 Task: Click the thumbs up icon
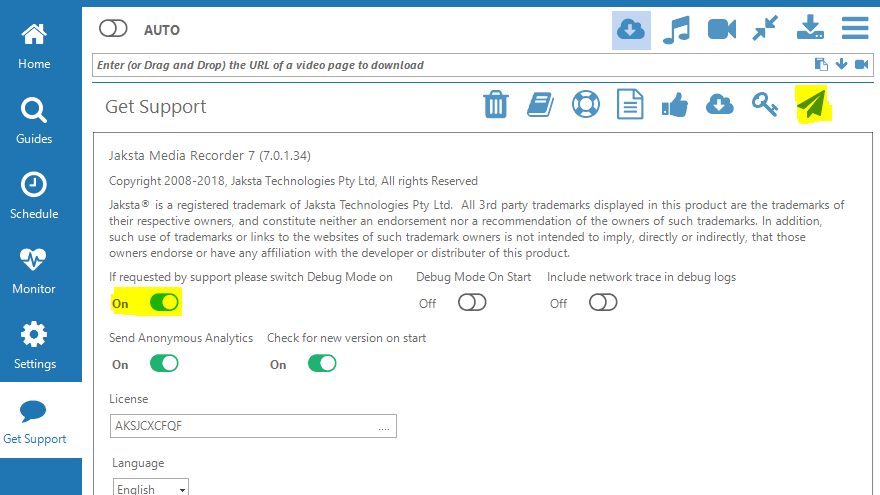675,105
